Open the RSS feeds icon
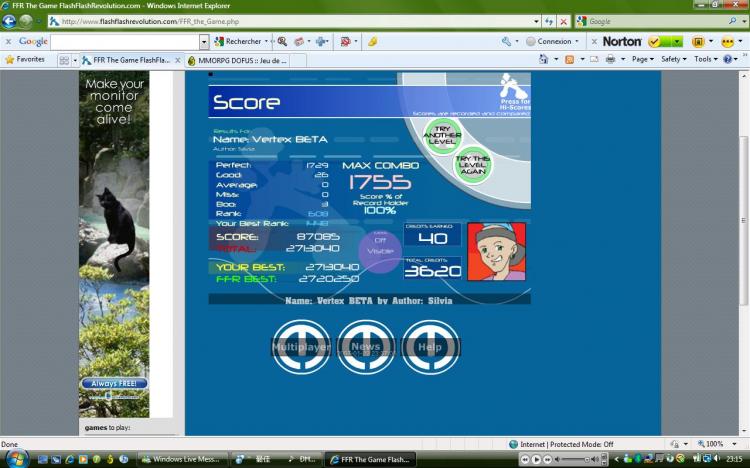Image resolution: width=750 pixels, height=468 pixels. point(569,59)
